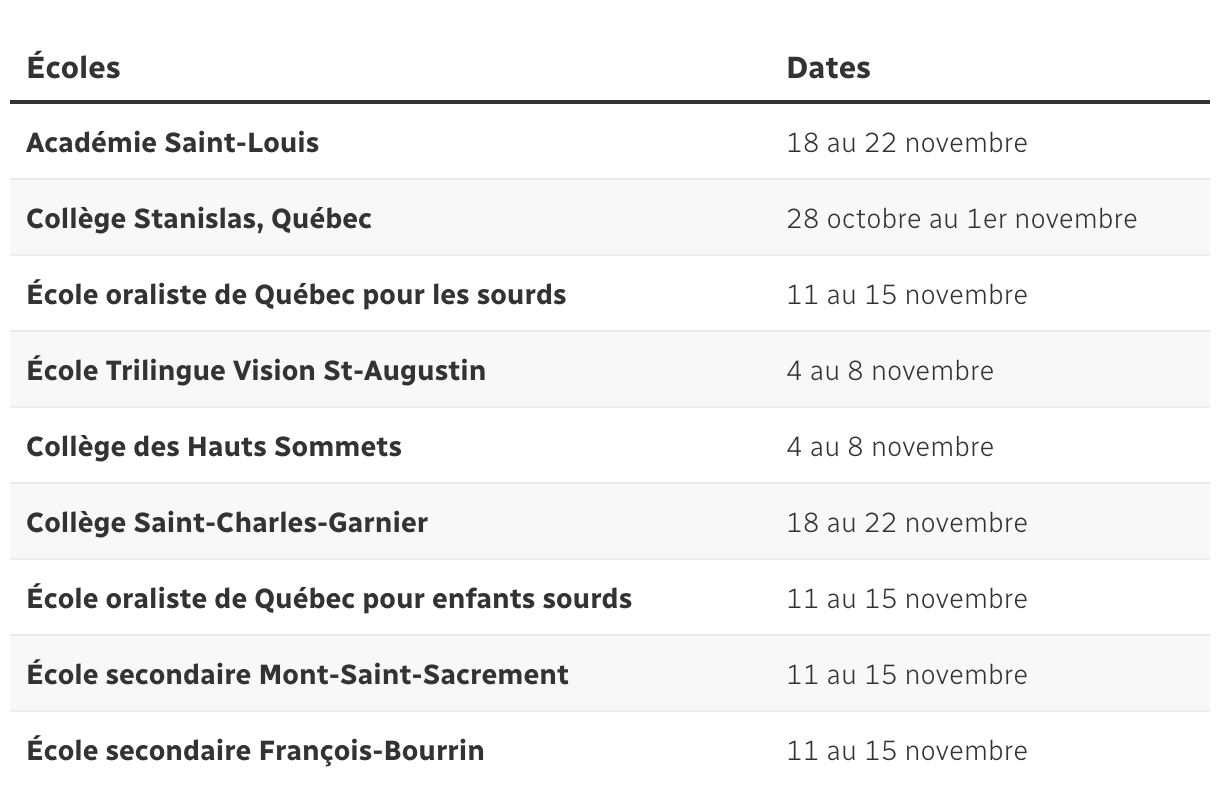The image size is (1220, 796).
Task: Click Collège Stanislas, Québec school name
Action: point(199,219)
